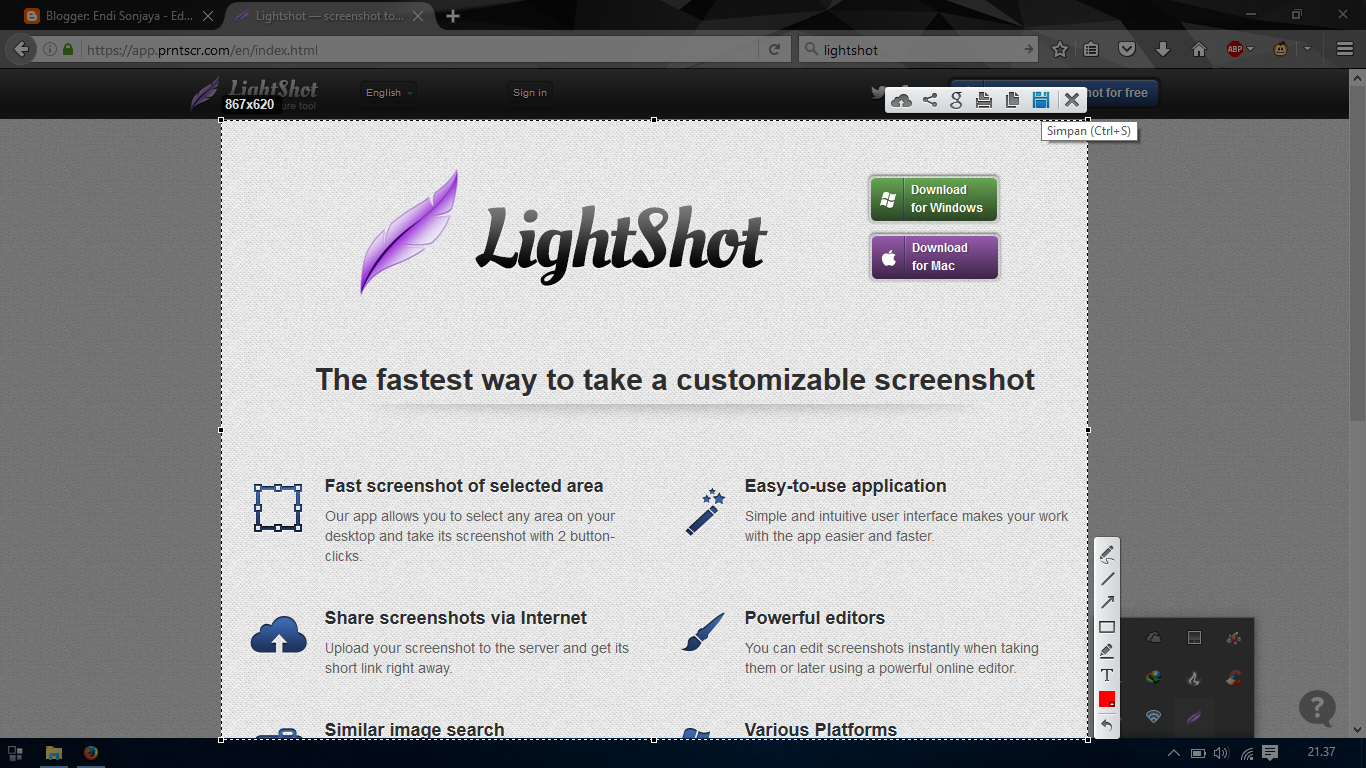The image size is (1366, 768).
Task: Close the Lightshot selection with X icon
Action: pos(1071,100)
